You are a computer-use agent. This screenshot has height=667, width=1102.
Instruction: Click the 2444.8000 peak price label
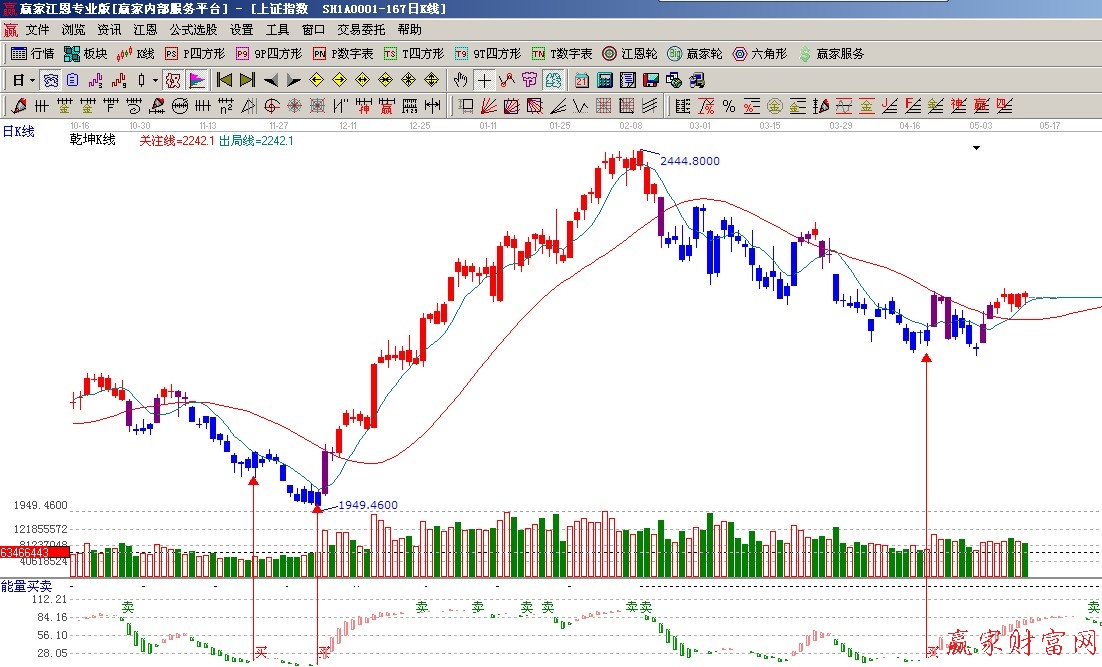click(688, 161)
